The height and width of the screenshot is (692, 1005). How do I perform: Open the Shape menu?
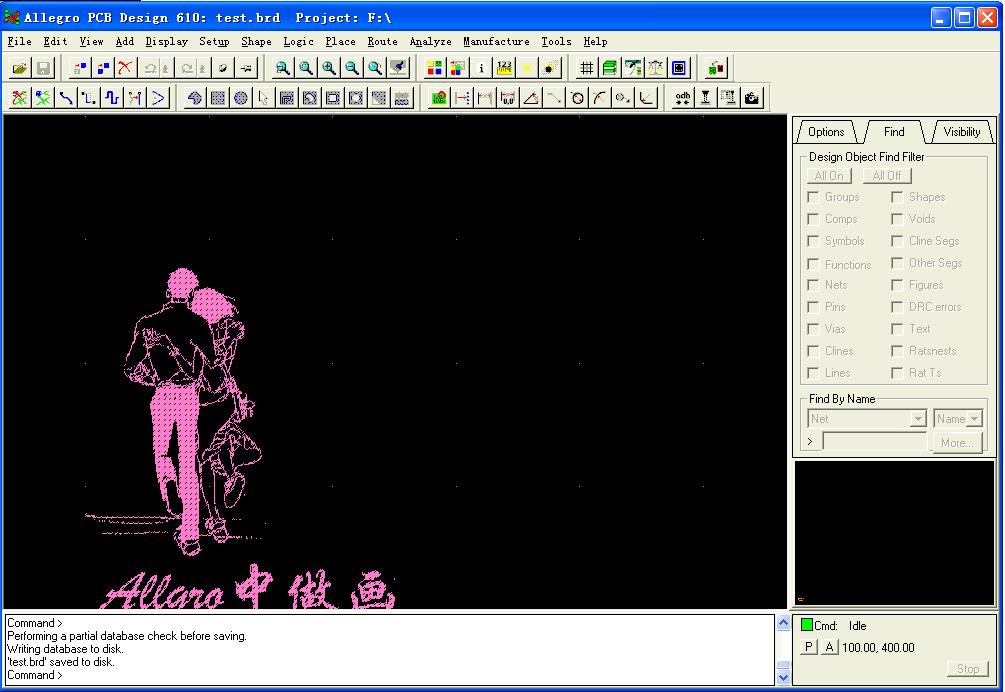pos(256,42)
